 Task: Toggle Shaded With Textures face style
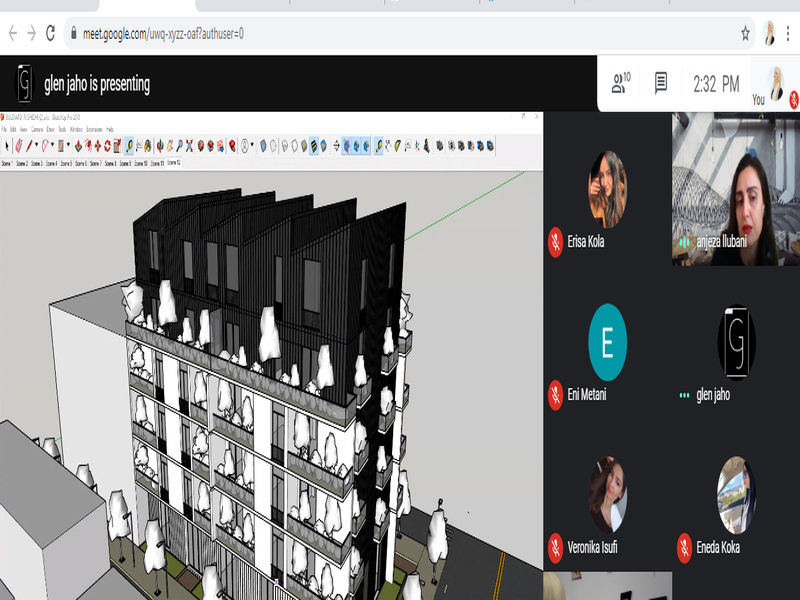(x=314, y=146)
